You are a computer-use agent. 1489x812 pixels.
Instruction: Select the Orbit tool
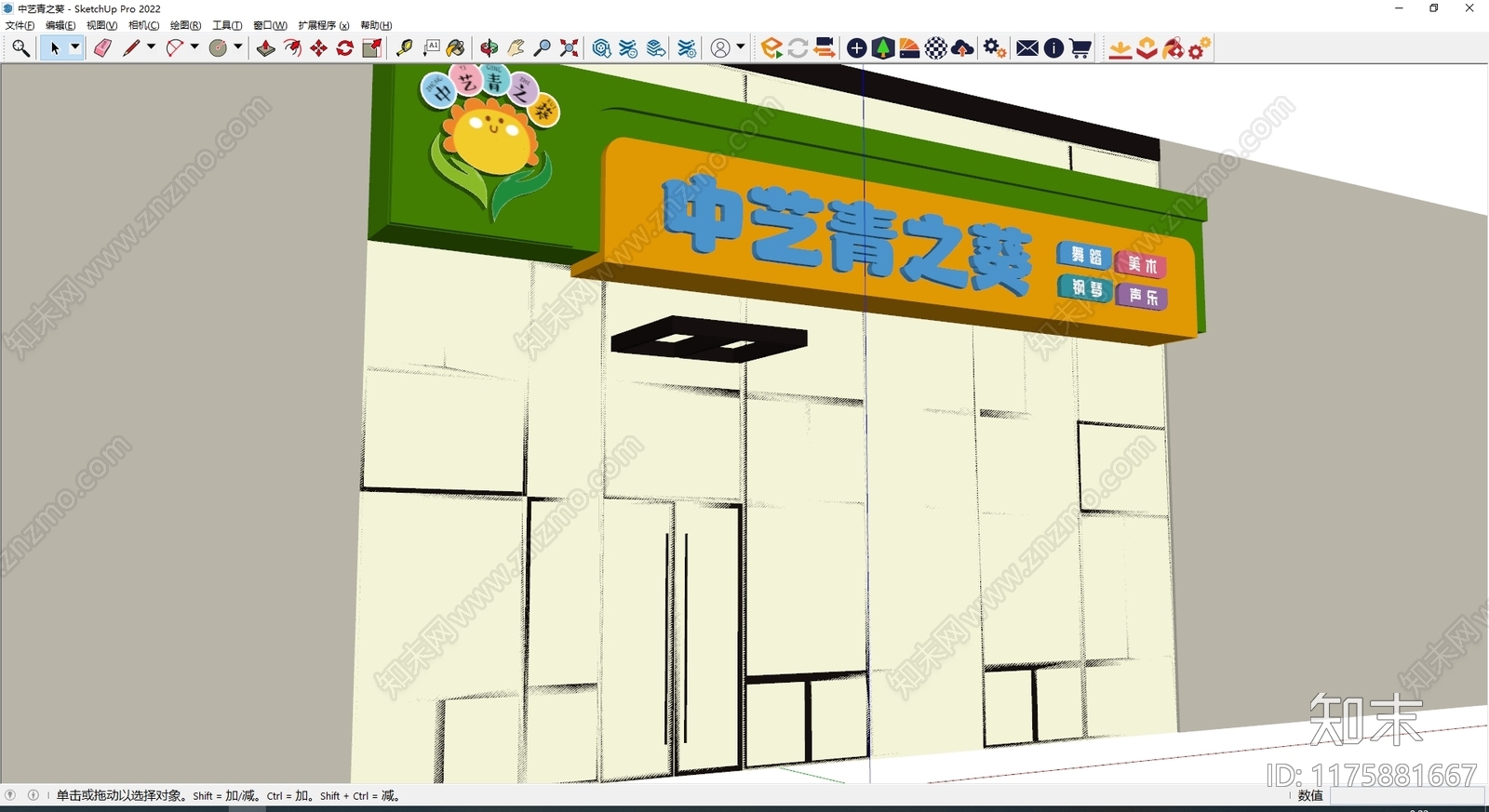tap(490, 48)
